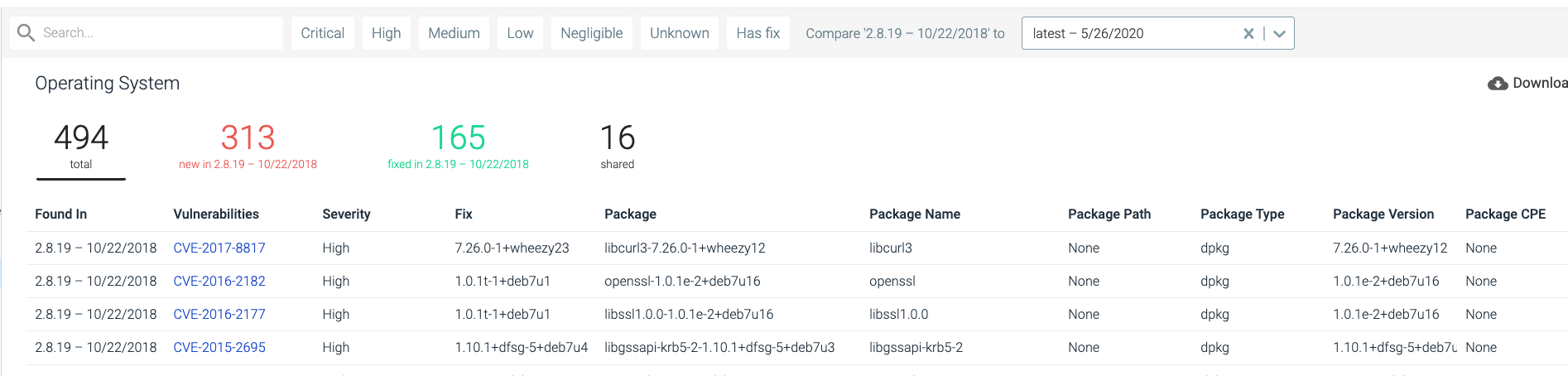Select the 313 new vulnerabilities tab
This screenshot has width=1568, height=376.
point(248,147)
